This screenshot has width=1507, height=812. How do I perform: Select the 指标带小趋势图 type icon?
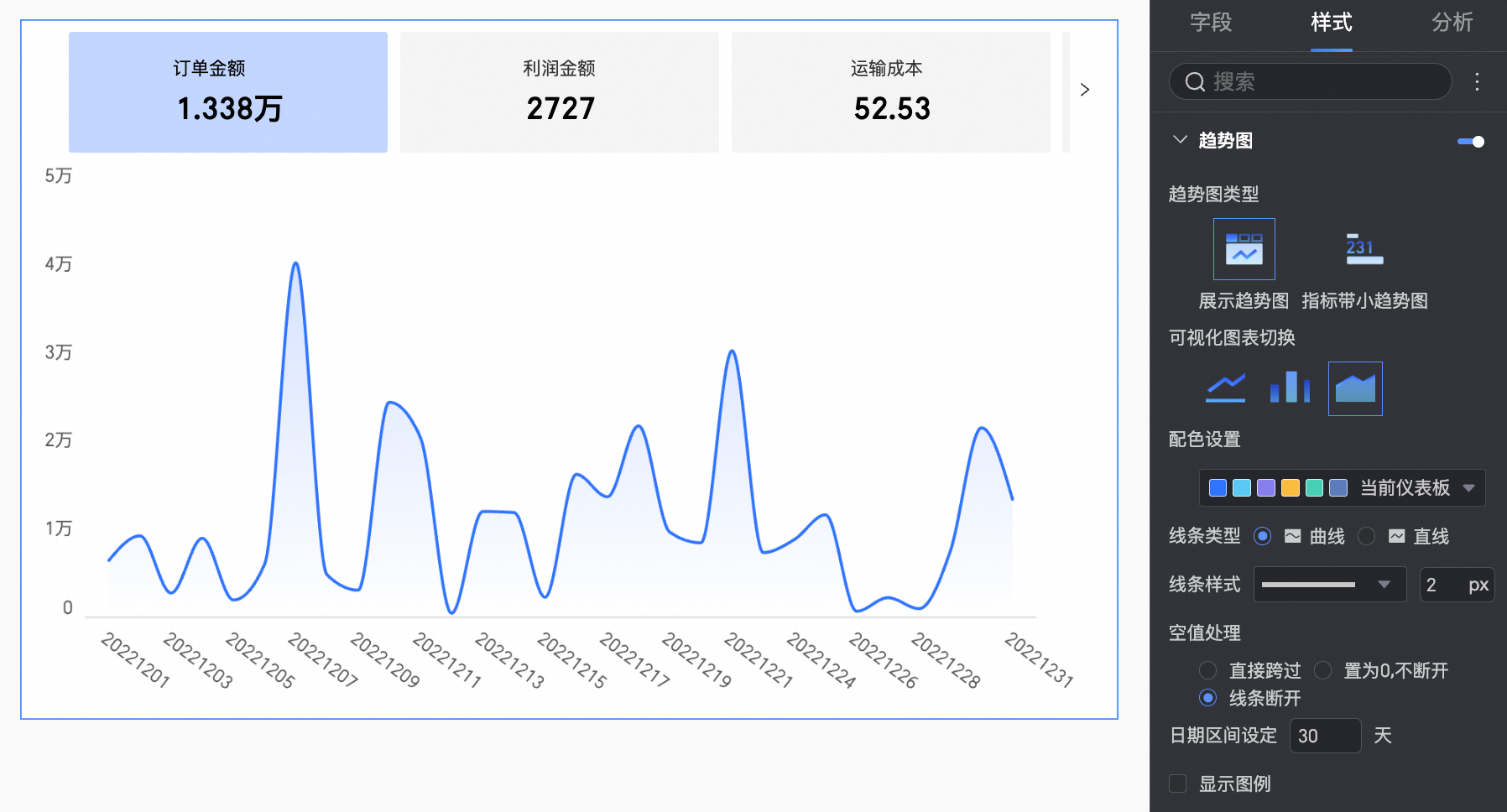tap(1364, 249)
